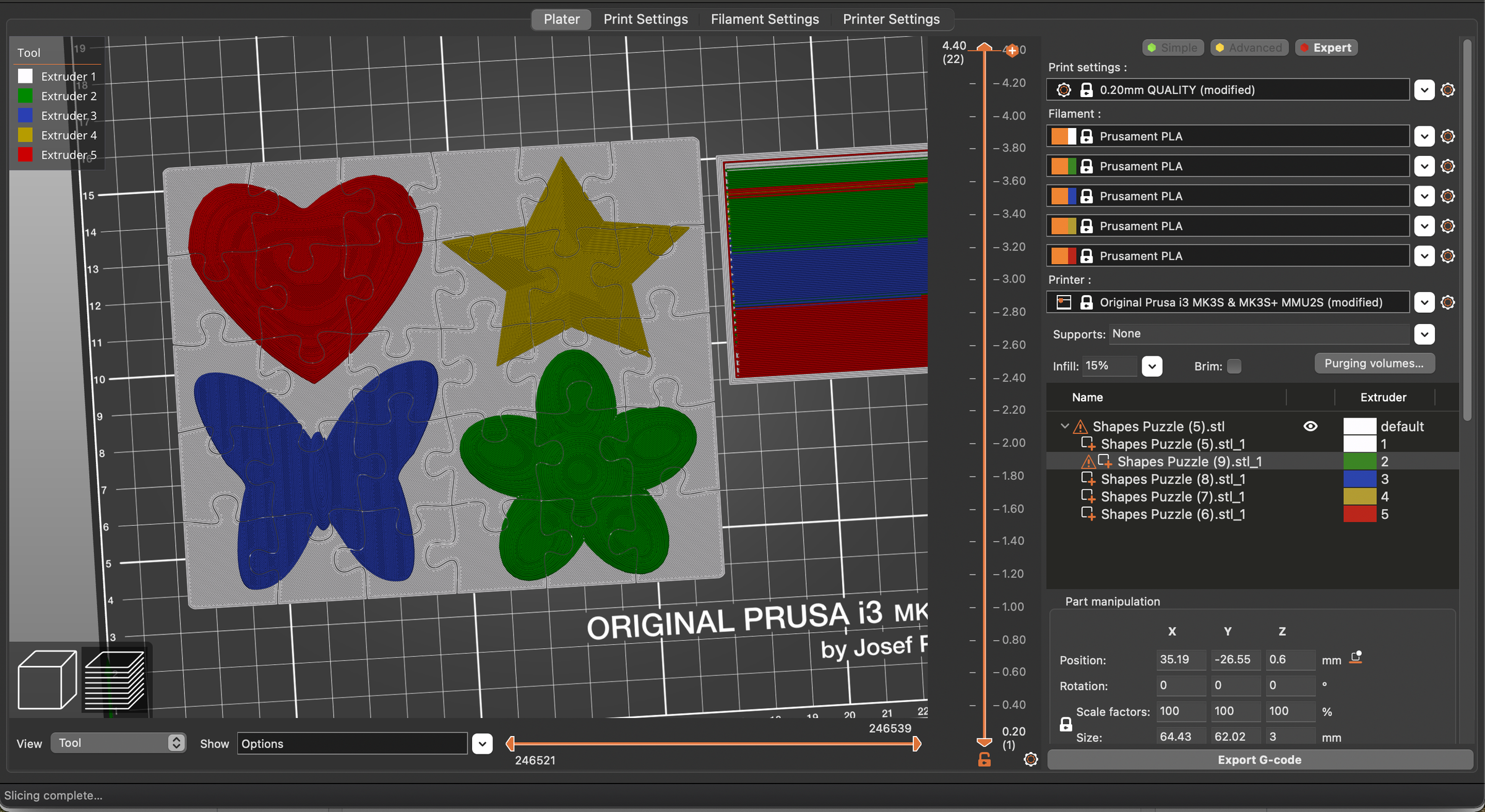
Task: Open print settings edit gear icon
Action: [x=1447, y=90]
